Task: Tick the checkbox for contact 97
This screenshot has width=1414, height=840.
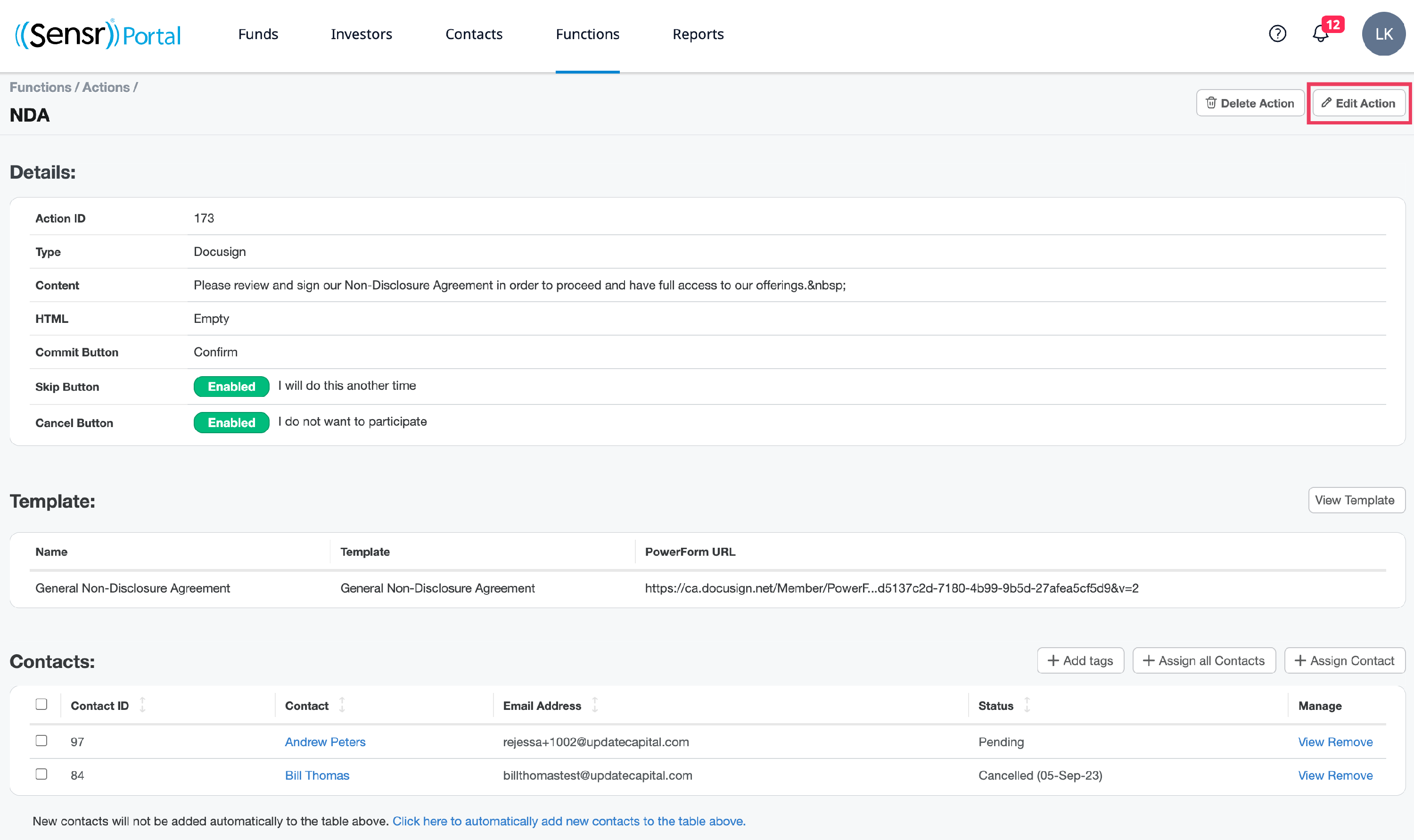Action: pyautogui.click(x=41, y=741)
